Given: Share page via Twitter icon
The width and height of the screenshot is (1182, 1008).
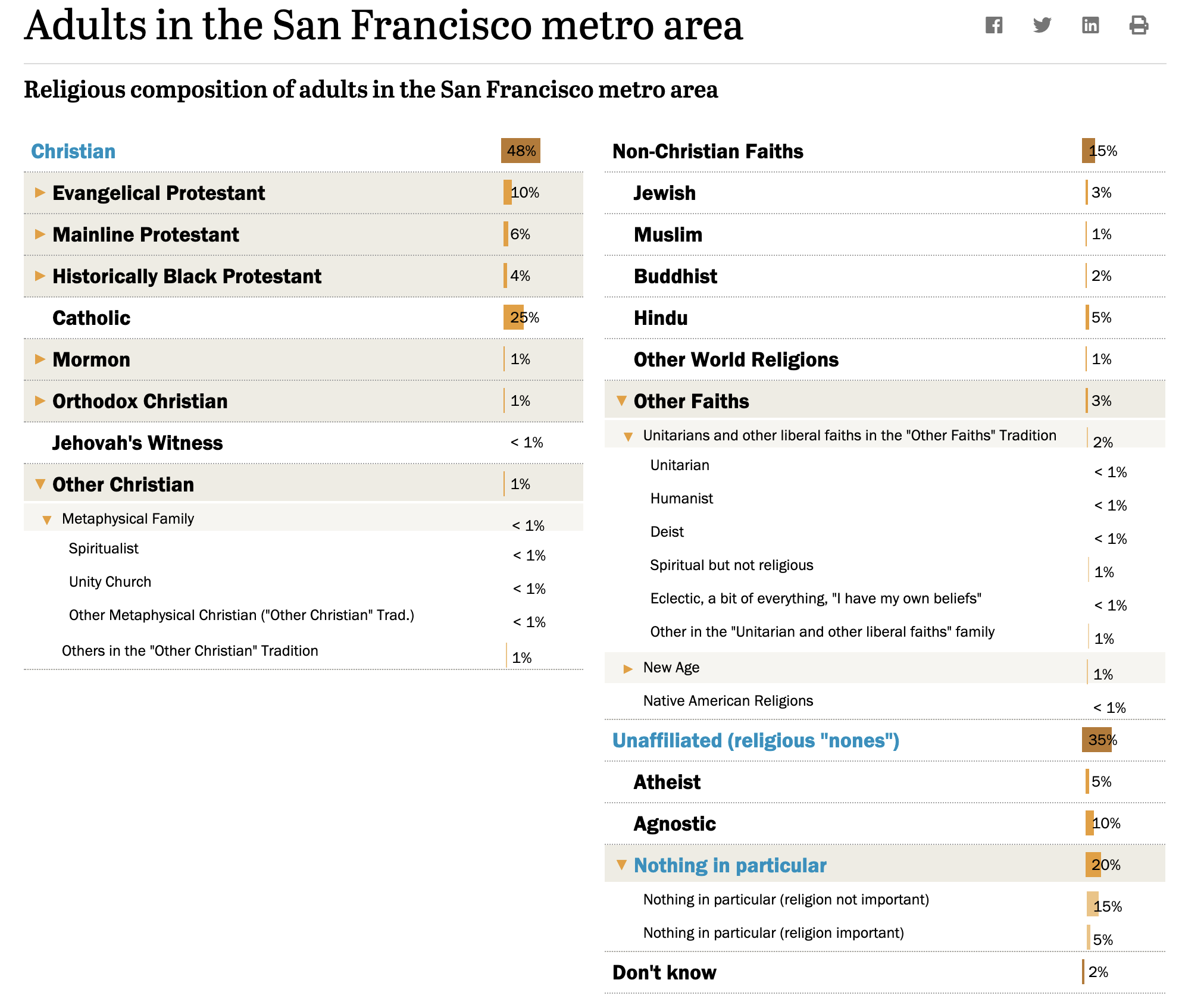Looking at the screenshot, I should point(1042,25).
